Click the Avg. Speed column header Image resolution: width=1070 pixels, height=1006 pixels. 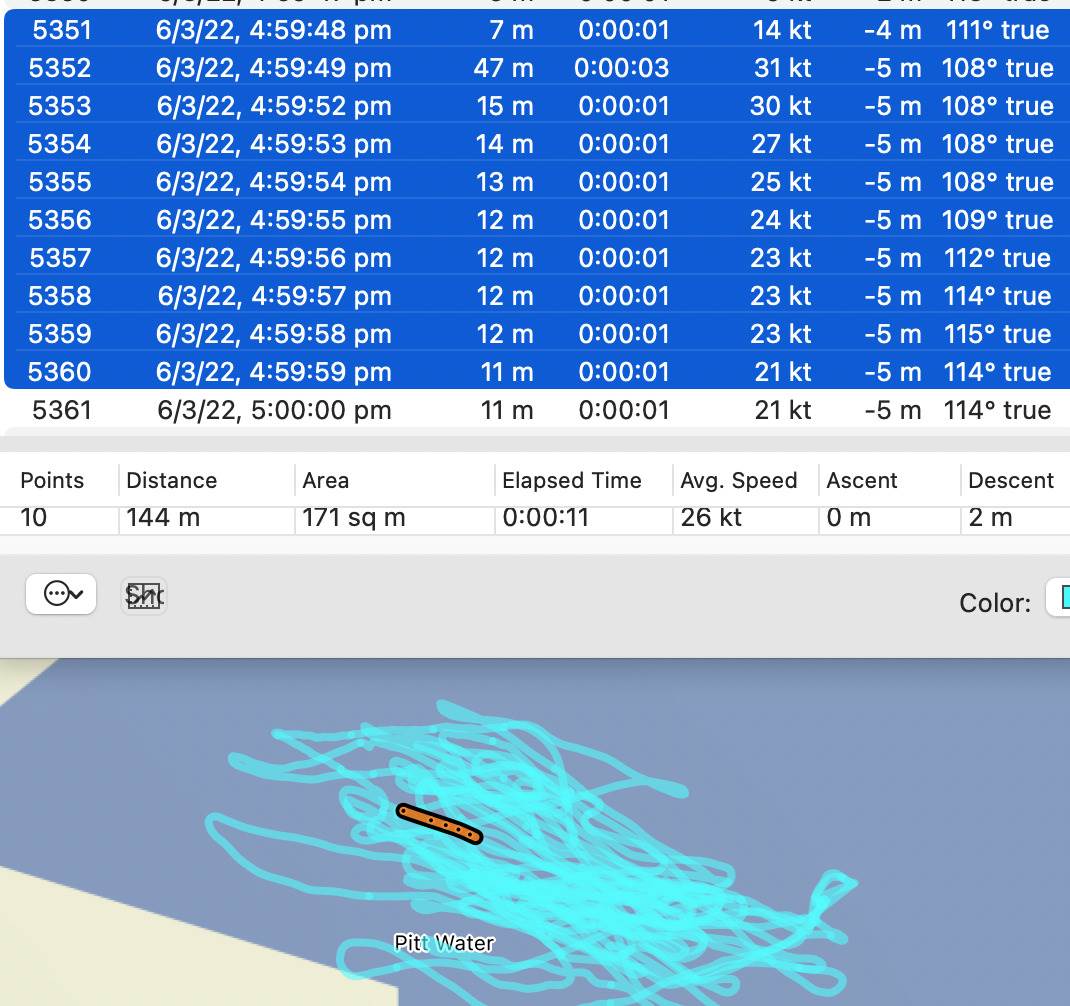pos(739,480)
